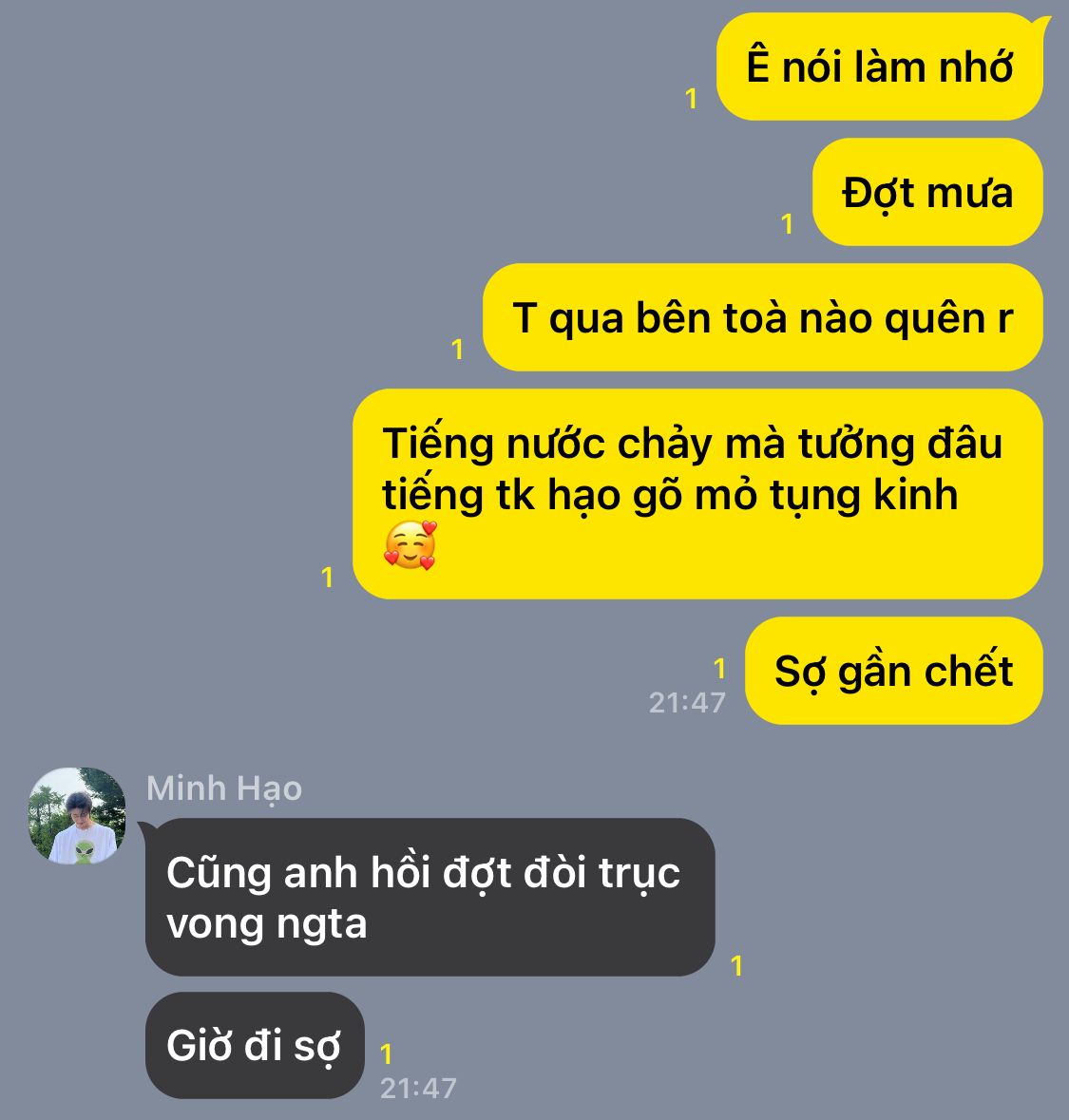Tap read count beside 'Tiếng nước chảy' message
The width and height of the screenshot is (1069, 1120).
(327, 578)
